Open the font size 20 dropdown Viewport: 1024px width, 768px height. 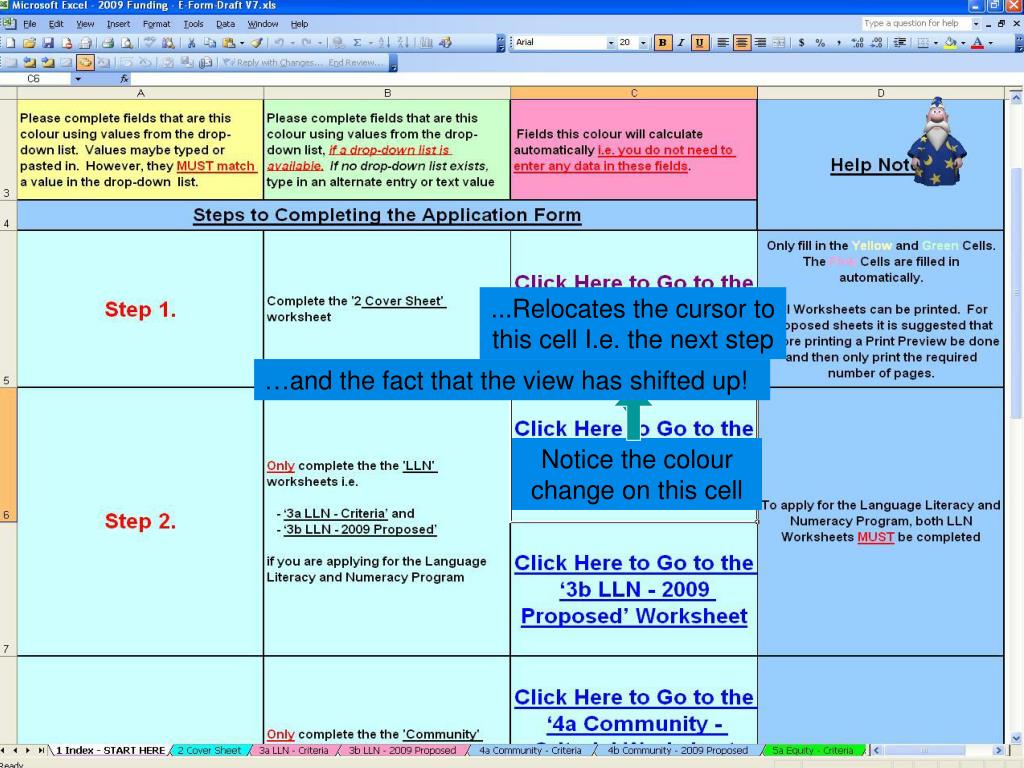click(643, 42)
